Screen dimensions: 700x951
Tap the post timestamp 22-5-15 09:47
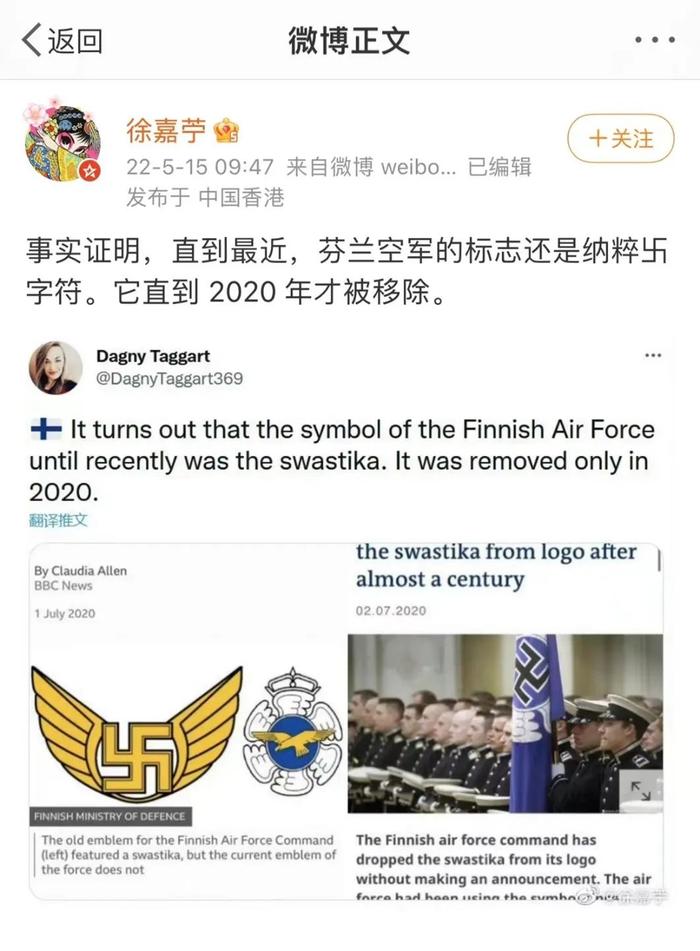click(x=200, y=167)
